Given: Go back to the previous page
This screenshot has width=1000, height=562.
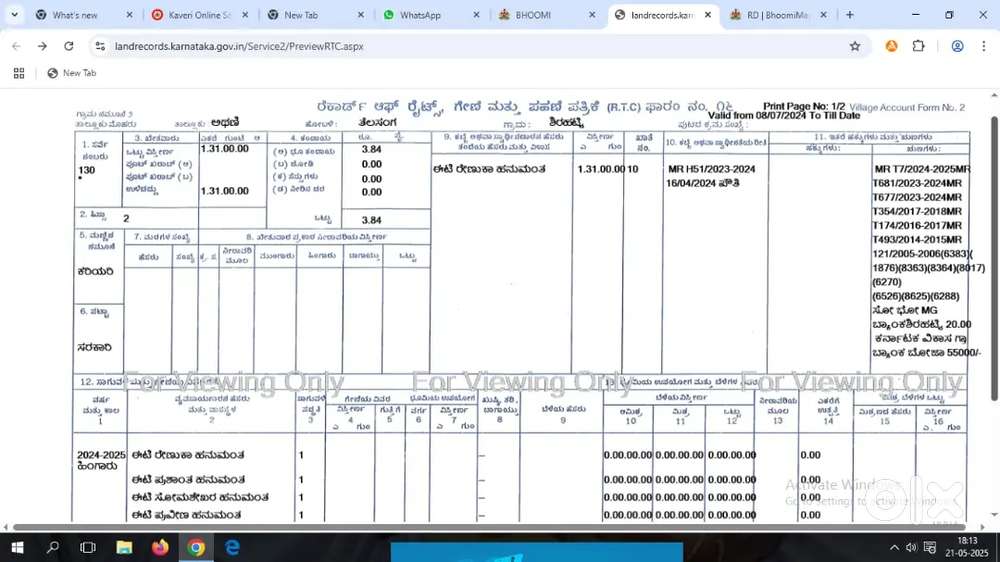Looking at the screenshot, I should coord(17,46).
